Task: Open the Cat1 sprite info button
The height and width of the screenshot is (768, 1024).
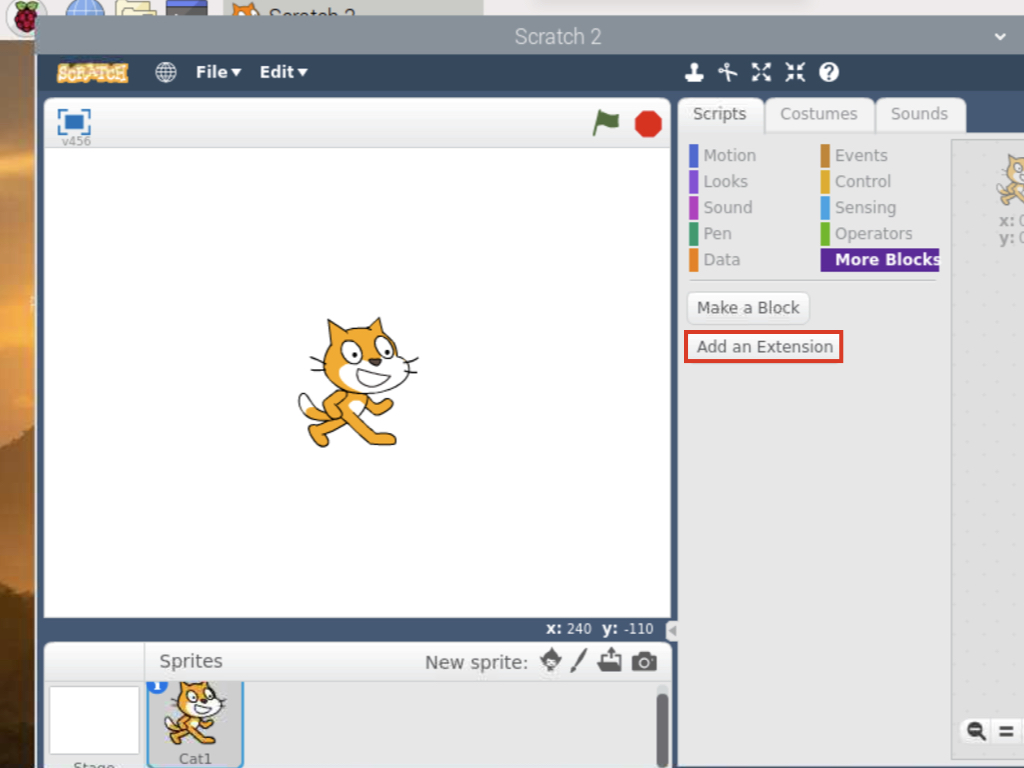Action: point(157,685)
